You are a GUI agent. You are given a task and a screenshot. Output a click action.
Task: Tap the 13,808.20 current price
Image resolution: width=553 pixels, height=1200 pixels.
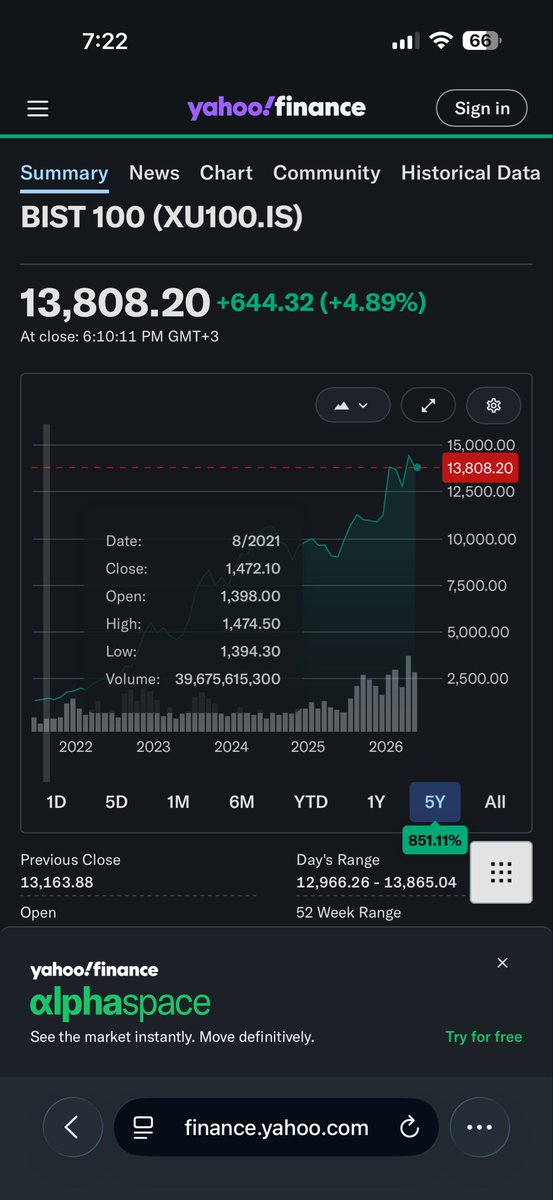[x=115, y=303]
